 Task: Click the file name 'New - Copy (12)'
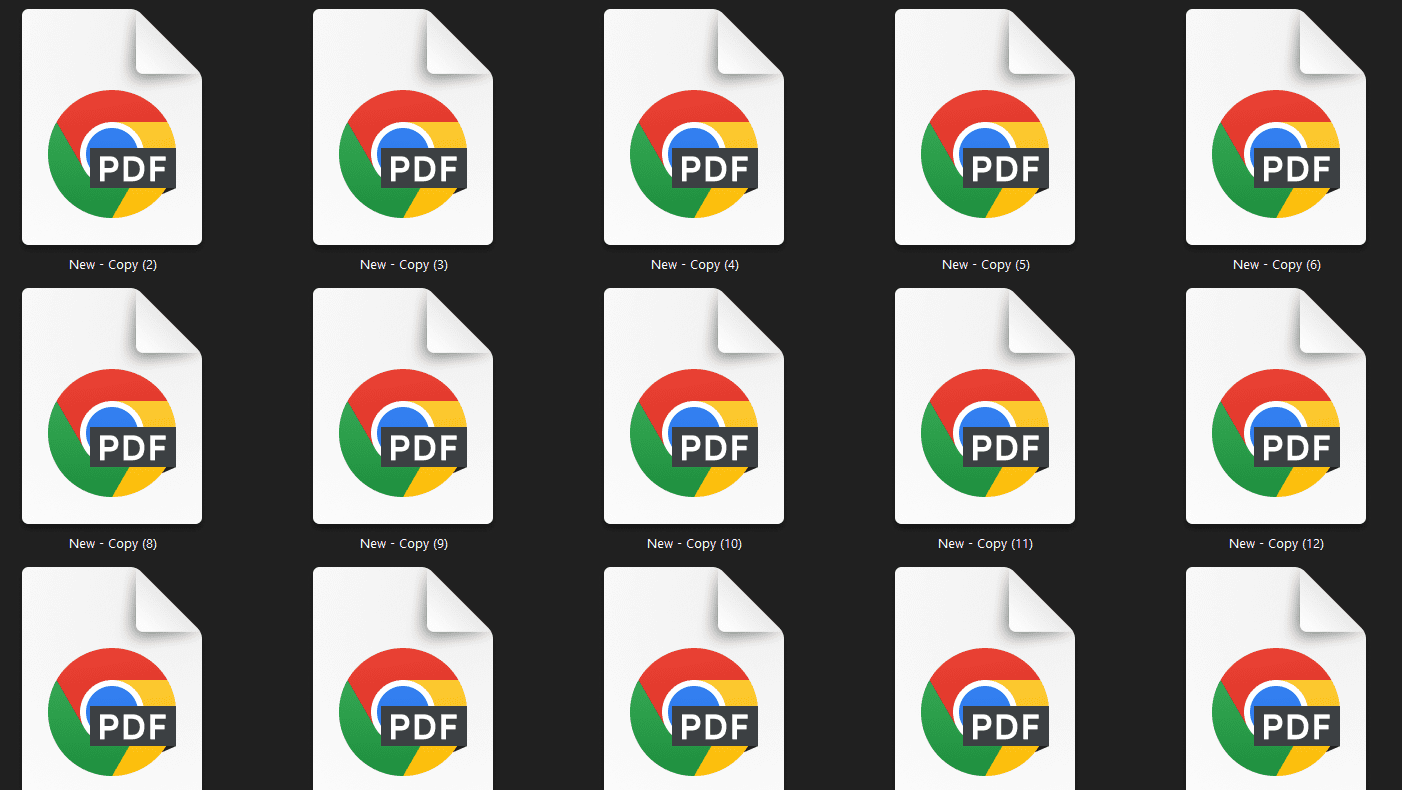coord(1277,544)
